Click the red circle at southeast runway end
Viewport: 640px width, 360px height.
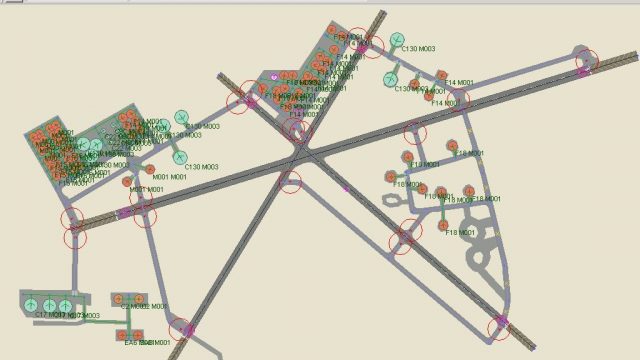tap(499, 329)
